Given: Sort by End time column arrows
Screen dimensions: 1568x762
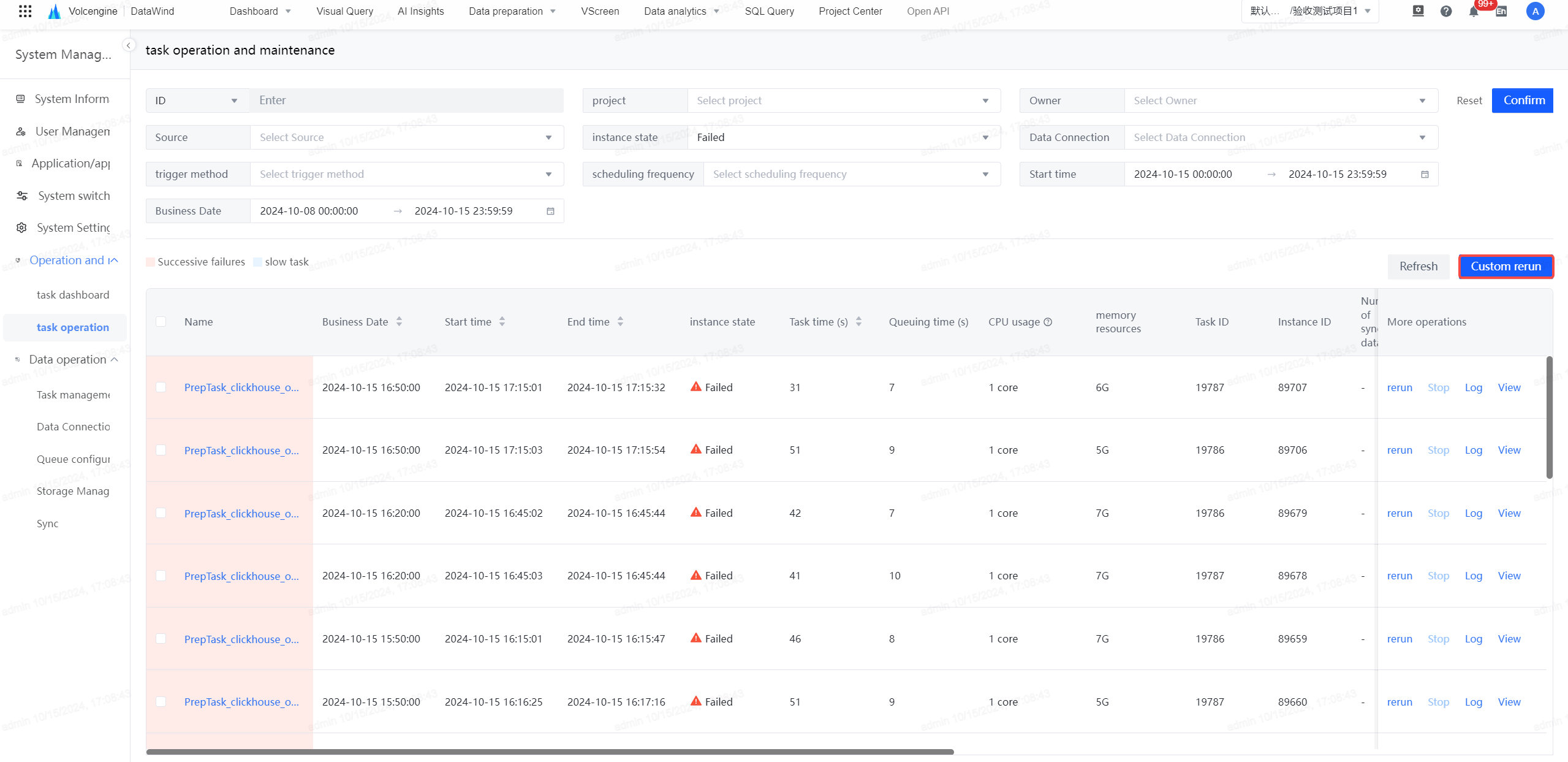Looking at the screenshot, I should (620, 322).
